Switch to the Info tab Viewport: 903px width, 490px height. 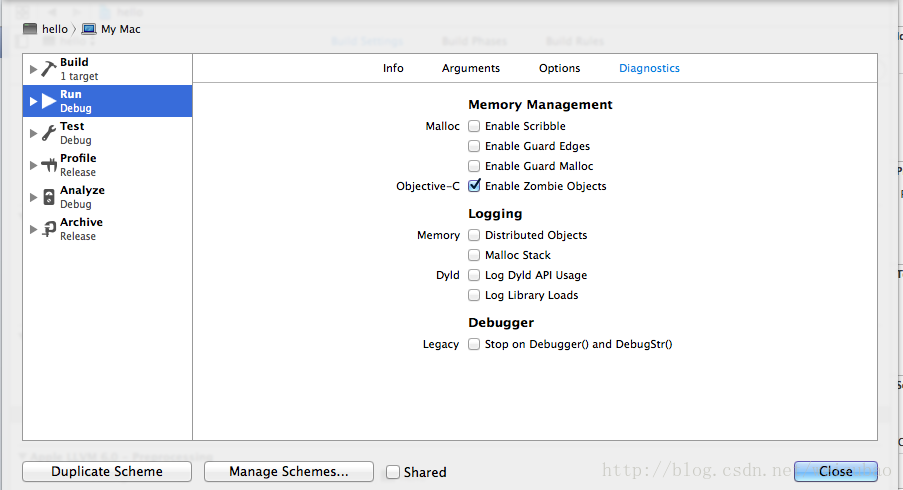pyautogui.click(x=393, y=68)
